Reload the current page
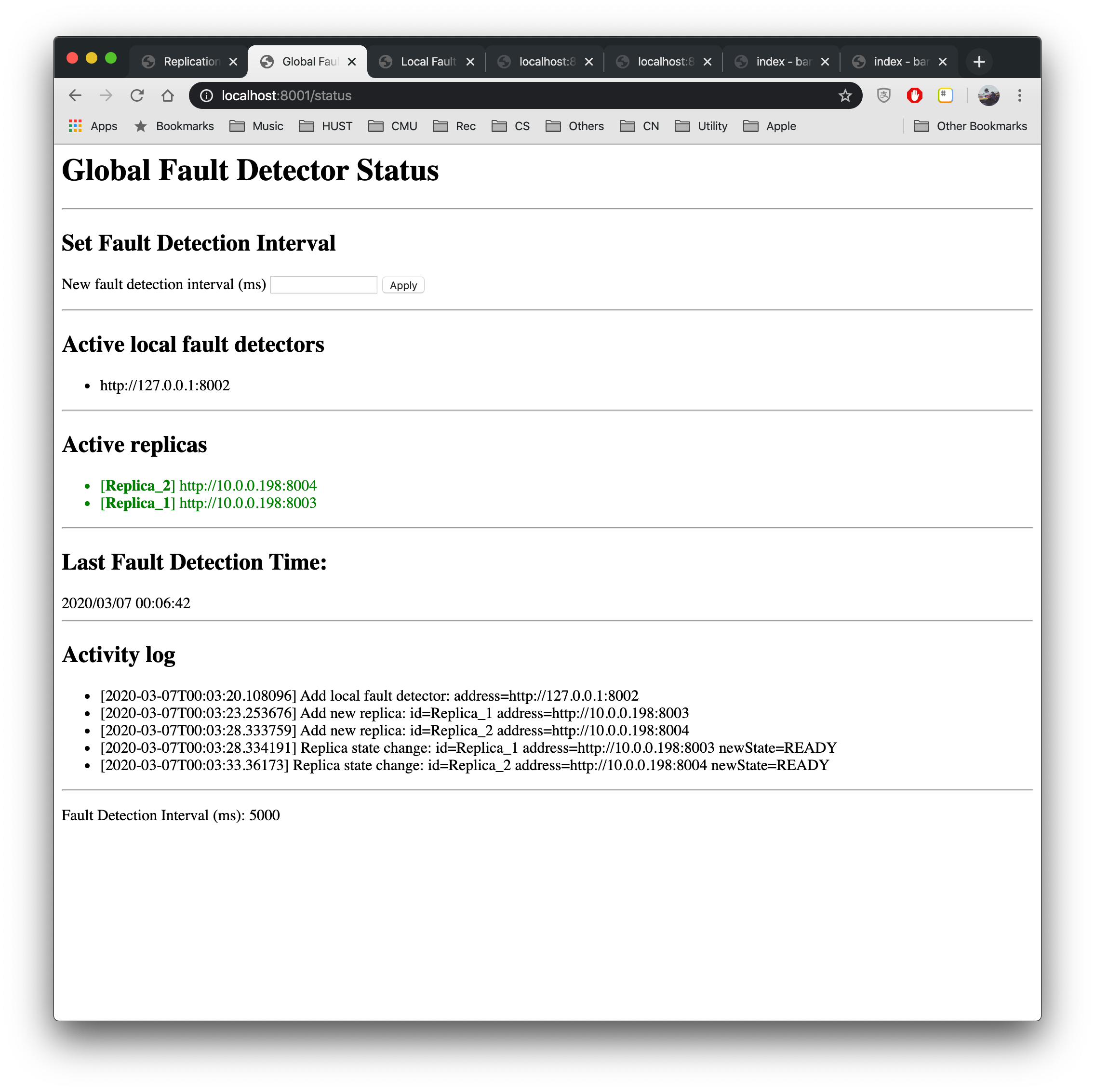1095x1092 pixels. pyautogui.click(x=136, y=95)
